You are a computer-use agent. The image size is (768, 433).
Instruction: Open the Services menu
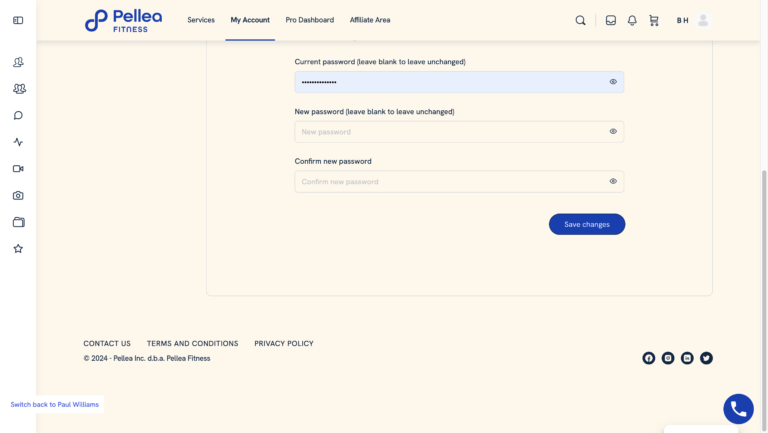[x=201, y=20]
